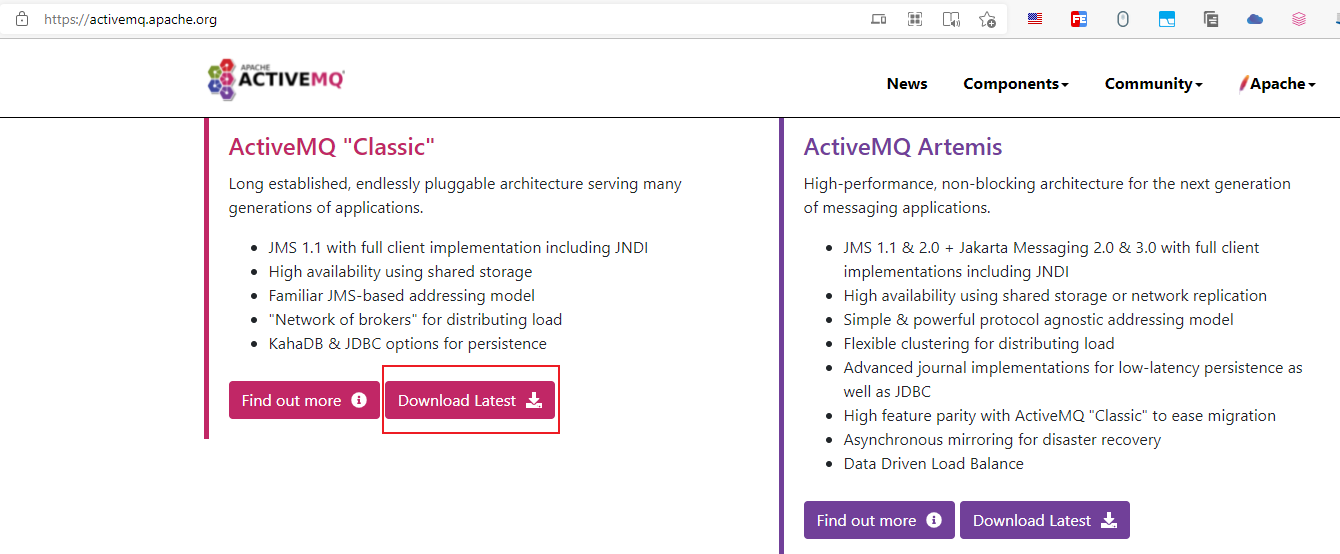The height and width of the screenshot is (554, 1340).
Task: Click Find out more under ActiveMQ Classic
Action: click(x=304, y=400)
